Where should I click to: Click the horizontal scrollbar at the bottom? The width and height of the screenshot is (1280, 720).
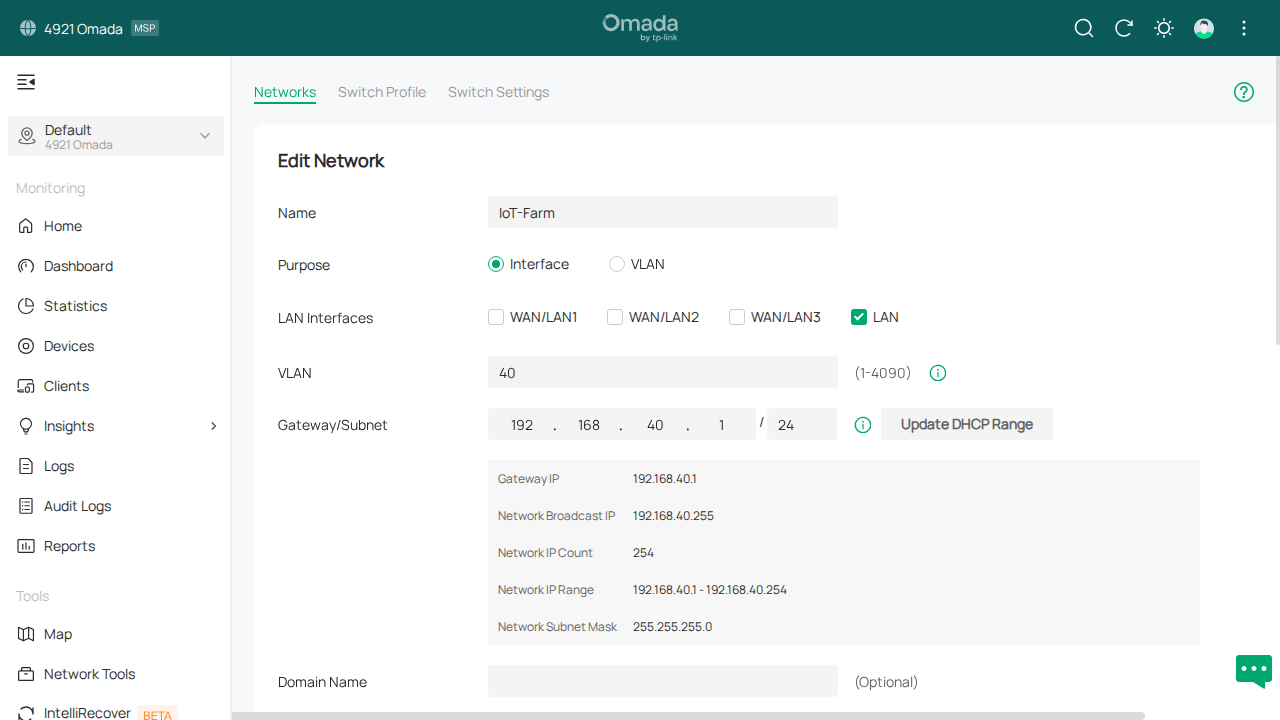[x=688, y=715]
